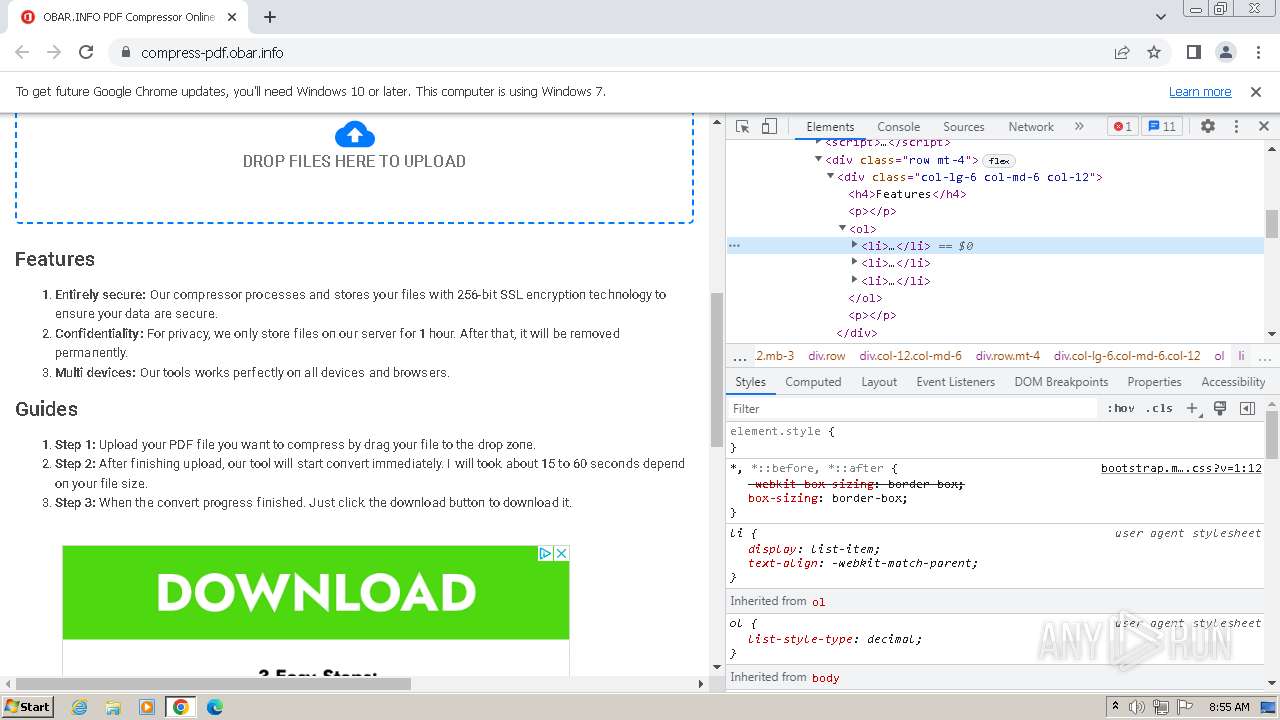Open the Computed styles tab
Viewport: 1280px width, 720px height.
(x=813, y=382)
